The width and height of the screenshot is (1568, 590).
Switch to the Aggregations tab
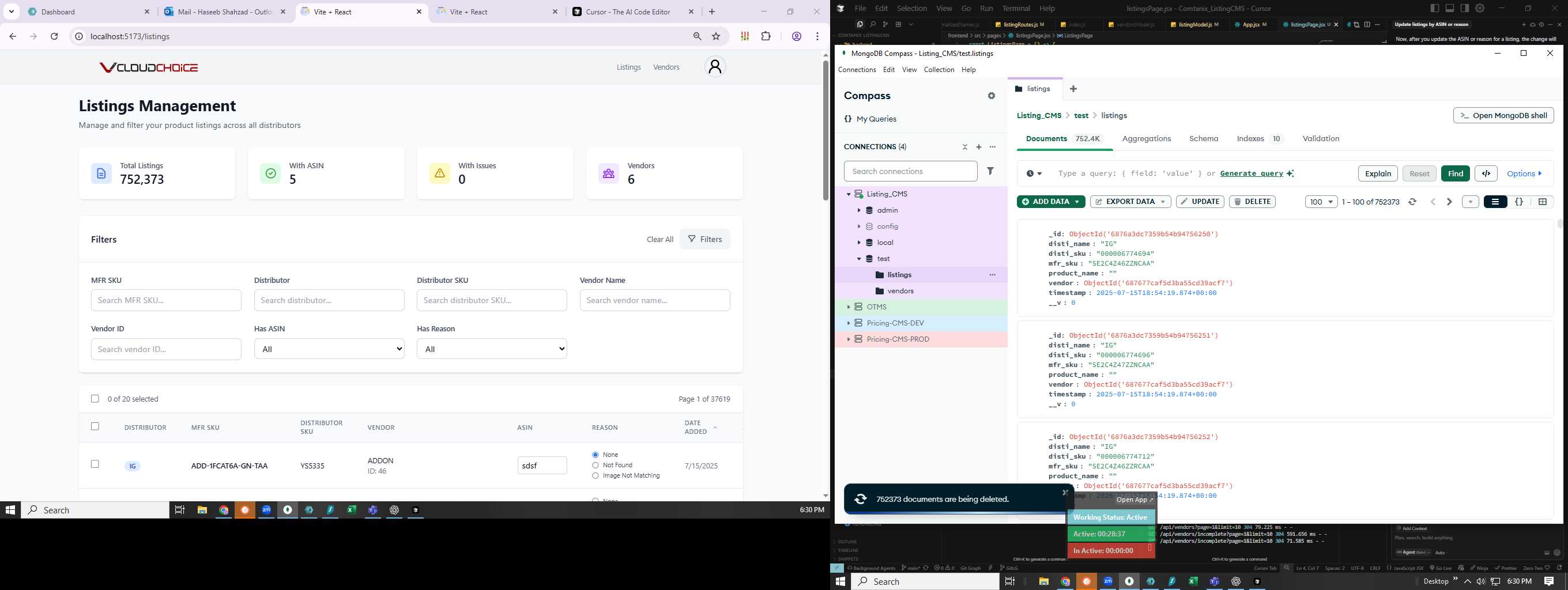(x=1146, y=139)
